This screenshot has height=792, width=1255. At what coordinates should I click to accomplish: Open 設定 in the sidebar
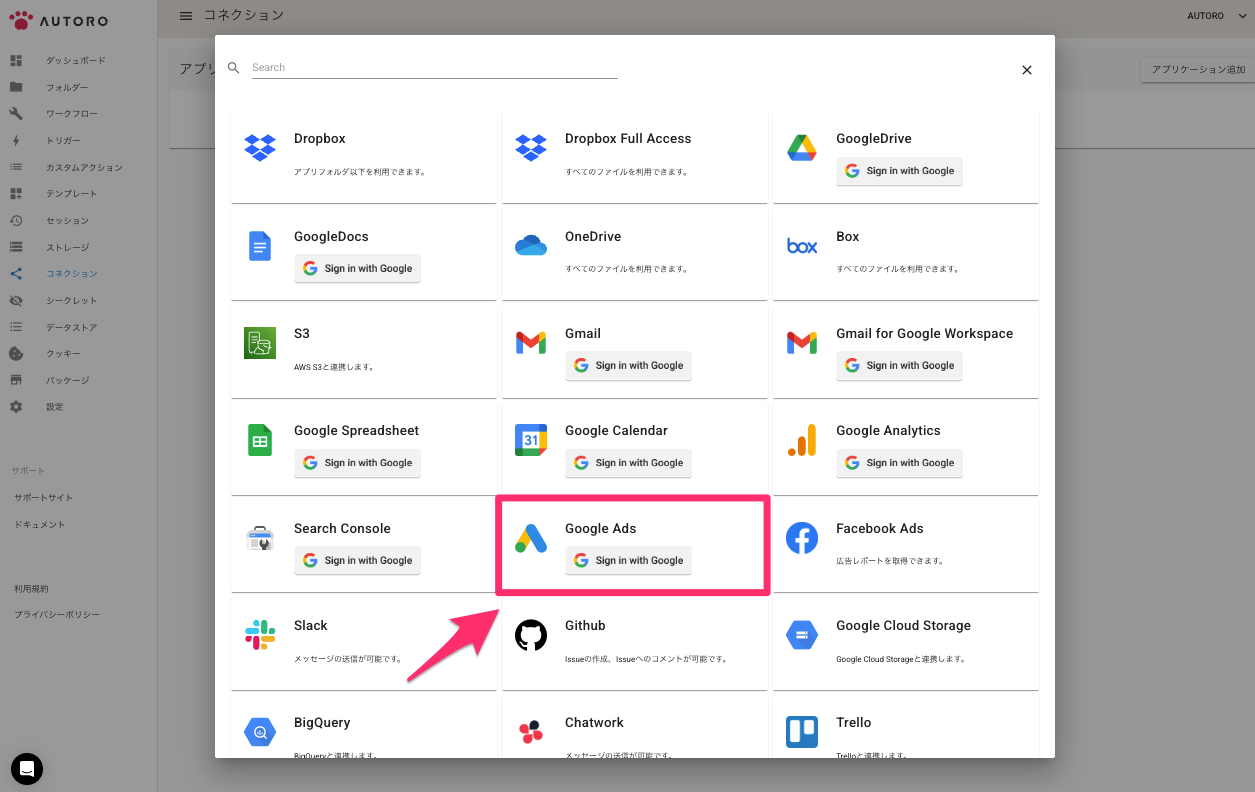54,408
